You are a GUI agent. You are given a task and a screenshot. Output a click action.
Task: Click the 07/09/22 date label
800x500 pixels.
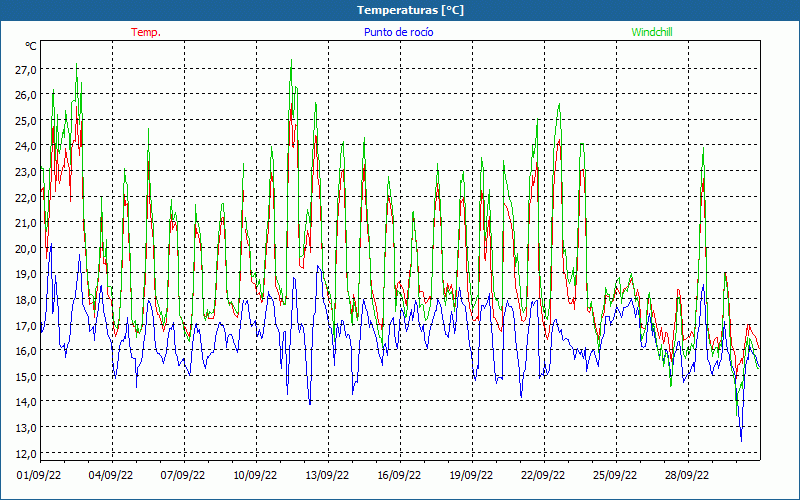click(x=183, y=475)
